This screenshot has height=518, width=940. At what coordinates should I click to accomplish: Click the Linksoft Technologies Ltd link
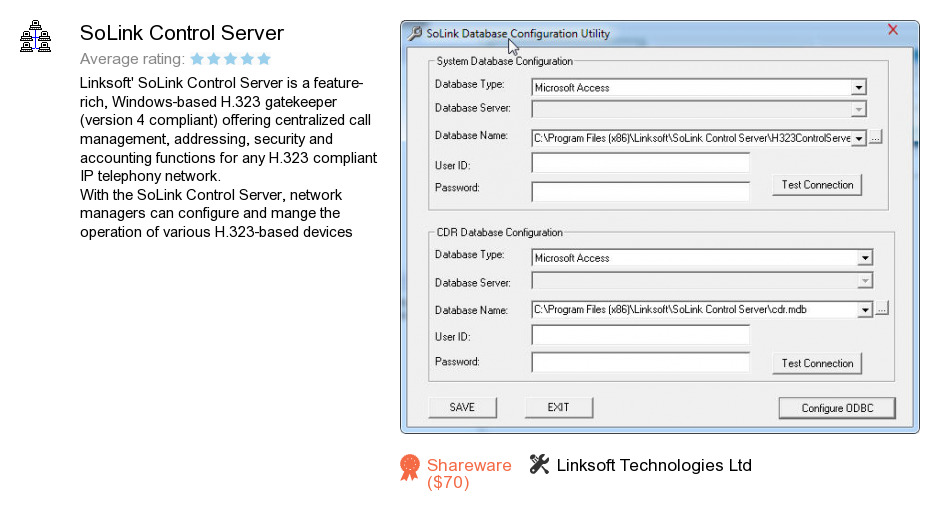[x=654, y=465]
